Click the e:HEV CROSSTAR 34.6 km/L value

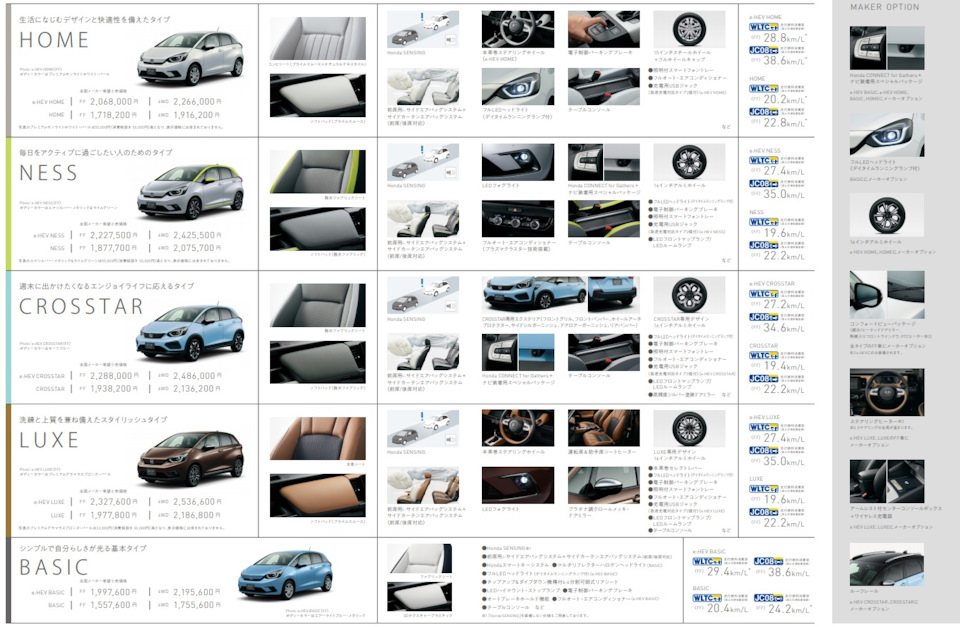click(x=784, y=328)
